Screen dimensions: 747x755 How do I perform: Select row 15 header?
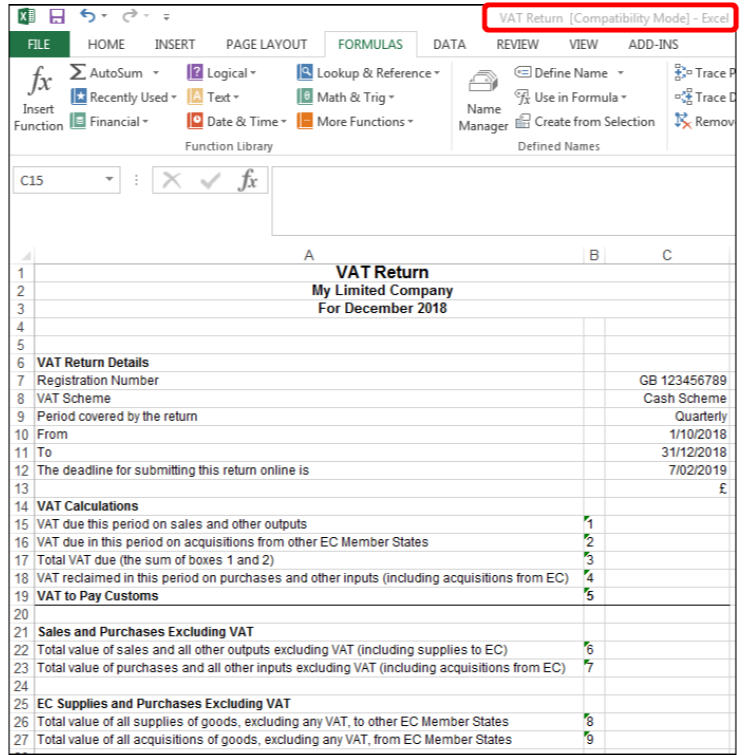22,524
